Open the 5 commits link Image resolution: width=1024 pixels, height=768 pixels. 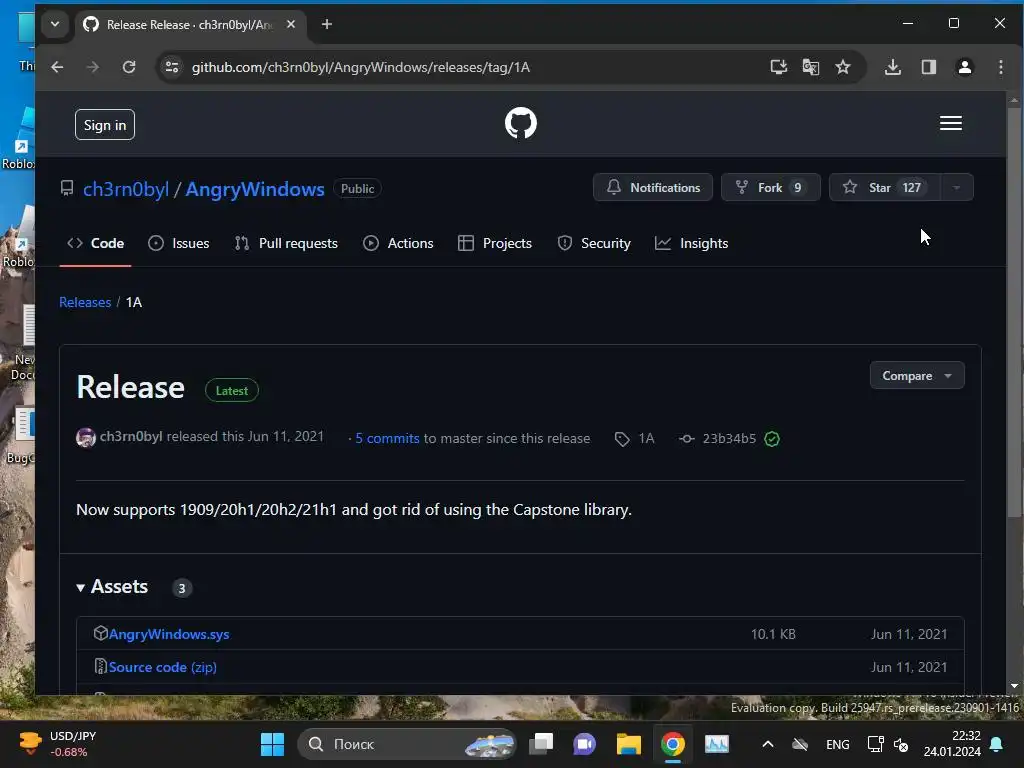387,438
